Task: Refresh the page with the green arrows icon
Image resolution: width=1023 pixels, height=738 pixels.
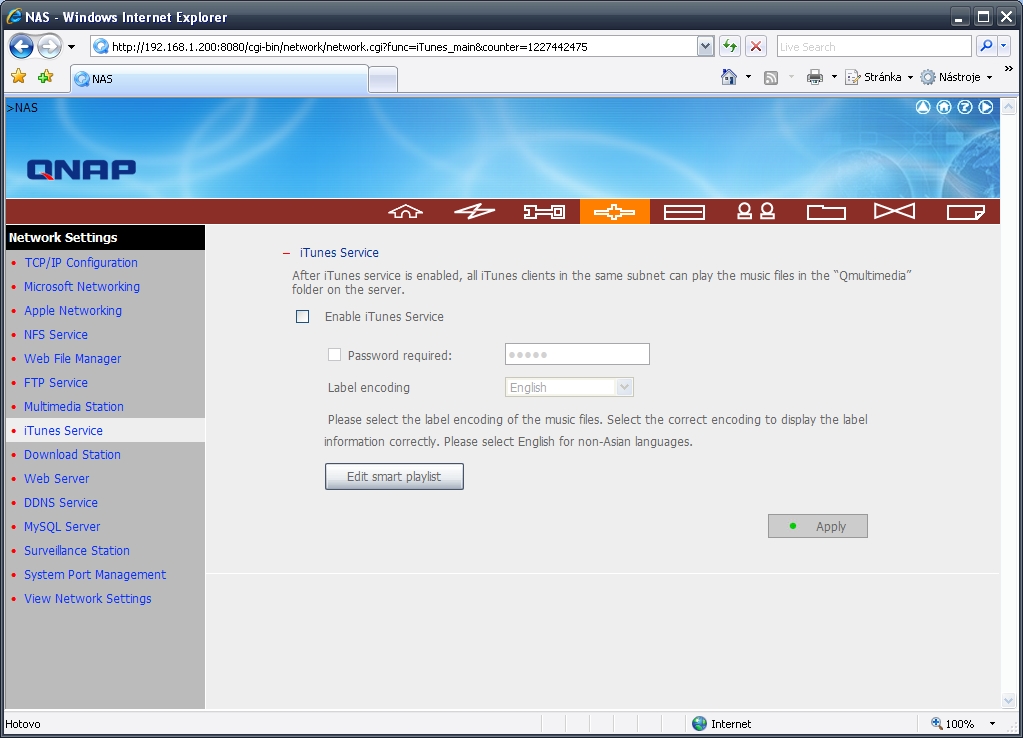Action: click(x=730, y=46)
